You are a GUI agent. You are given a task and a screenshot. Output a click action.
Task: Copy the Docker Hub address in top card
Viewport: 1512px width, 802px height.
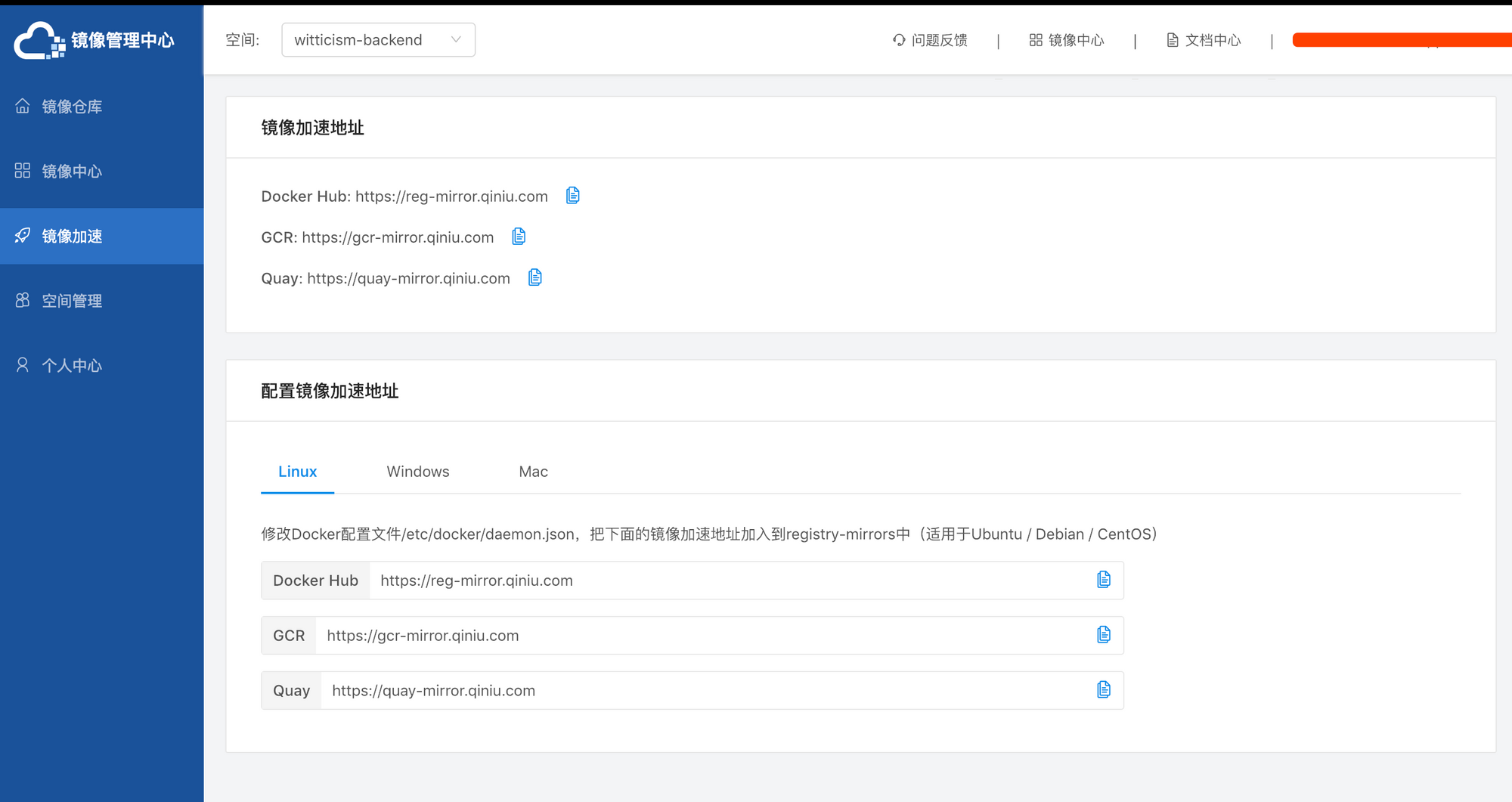(573, 196)
